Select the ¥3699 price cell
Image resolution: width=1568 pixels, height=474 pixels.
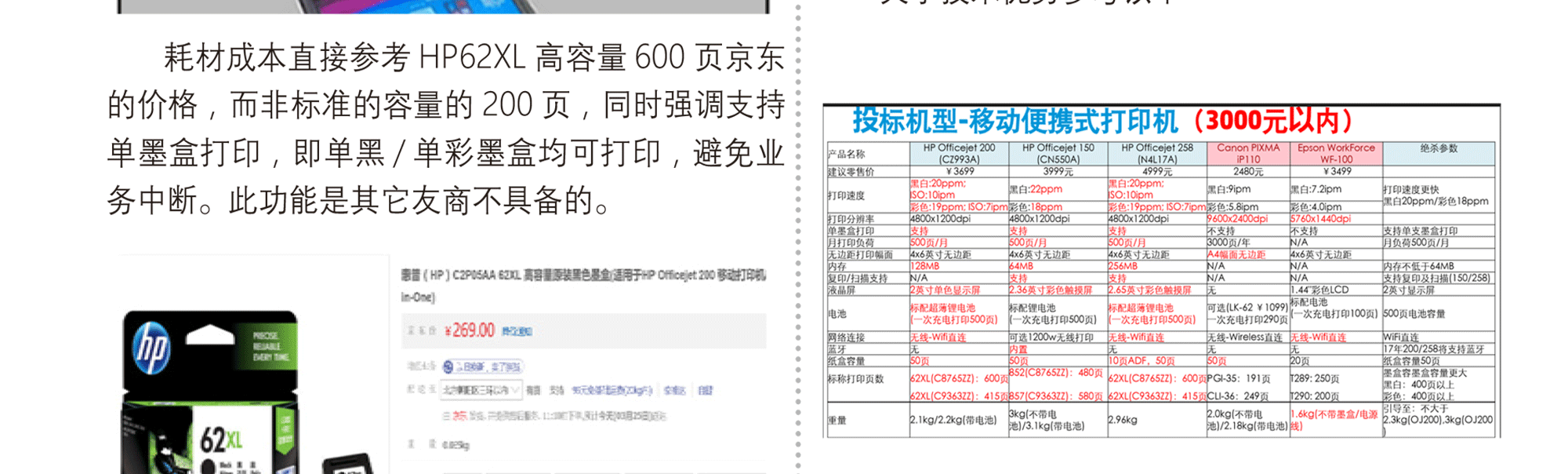(x=960, y=171)
